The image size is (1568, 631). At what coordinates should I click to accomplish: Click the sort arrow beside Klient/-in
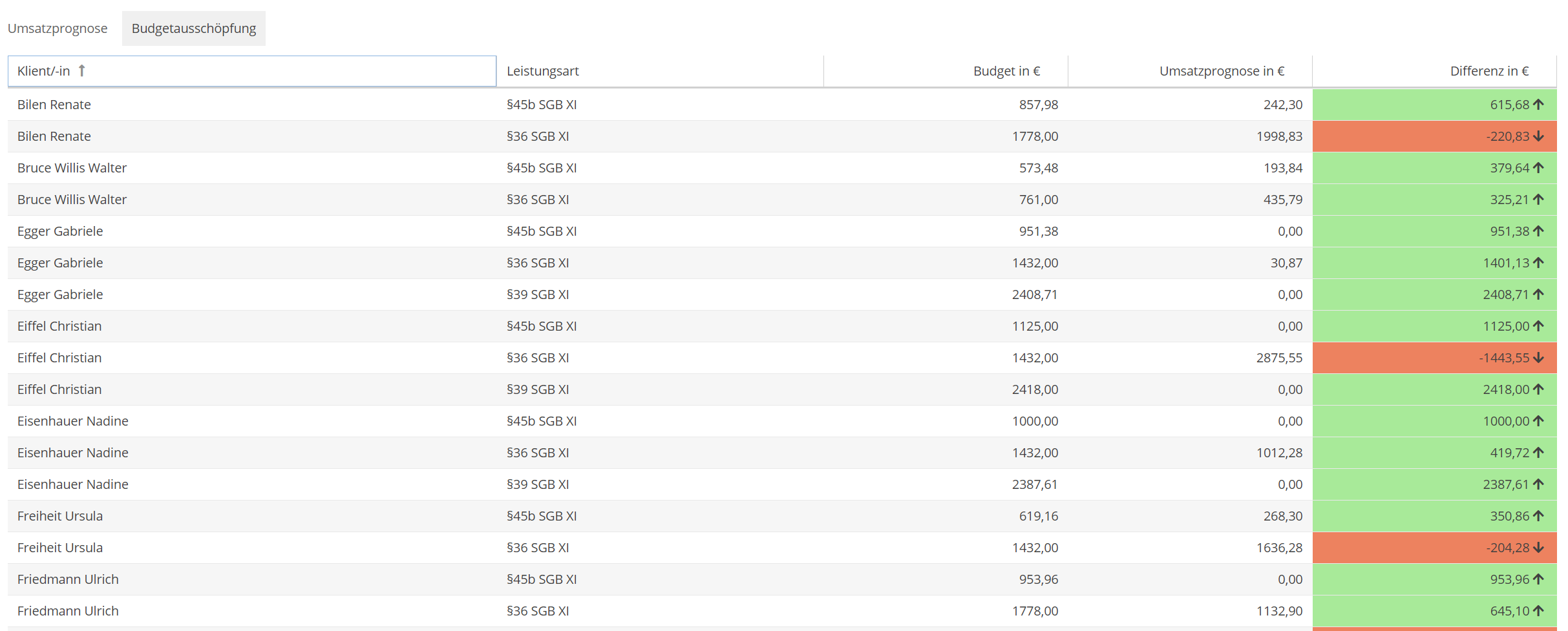tap(82, 70)
